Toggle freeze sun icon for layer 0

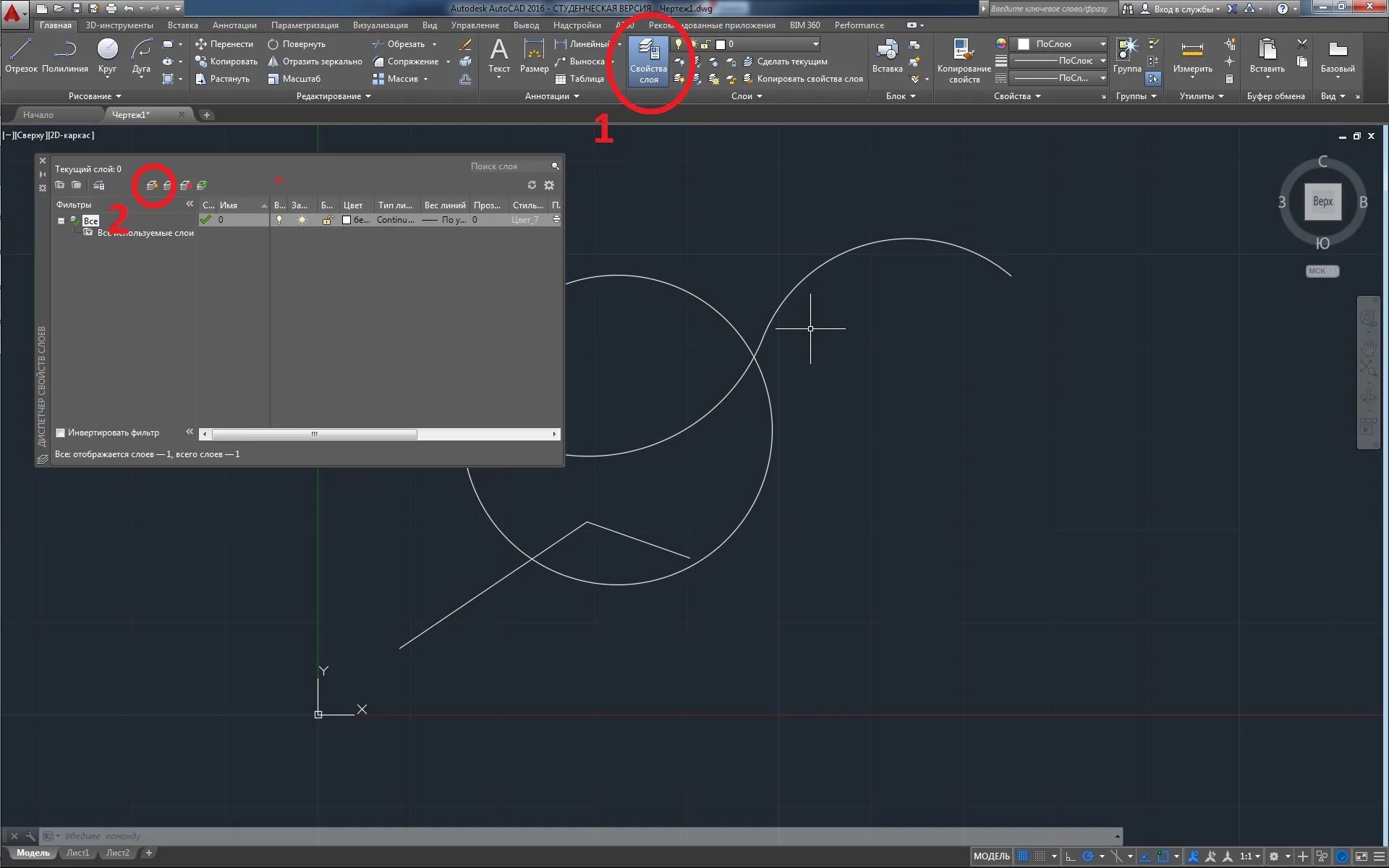pos(302,220)
